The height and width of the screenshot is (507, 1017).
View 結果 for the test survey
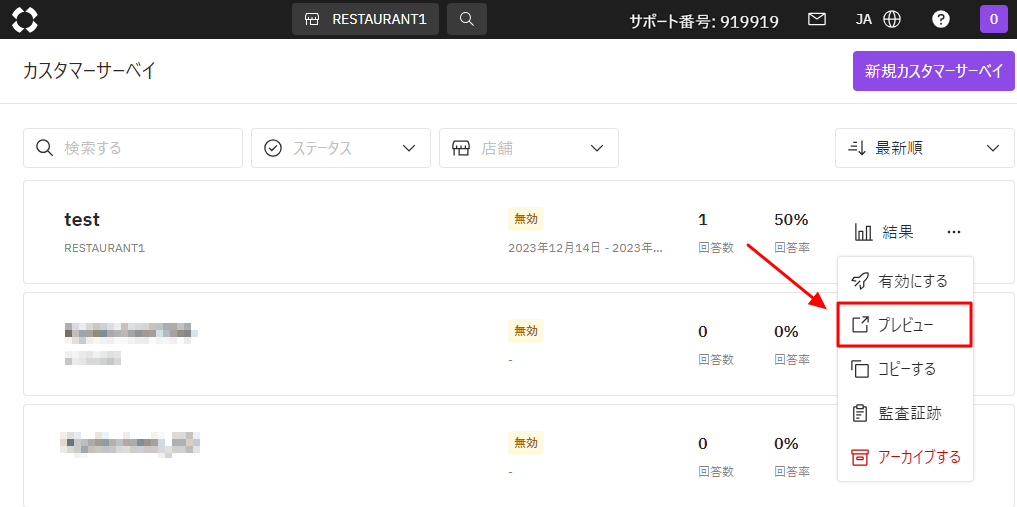tap(884, 232)
